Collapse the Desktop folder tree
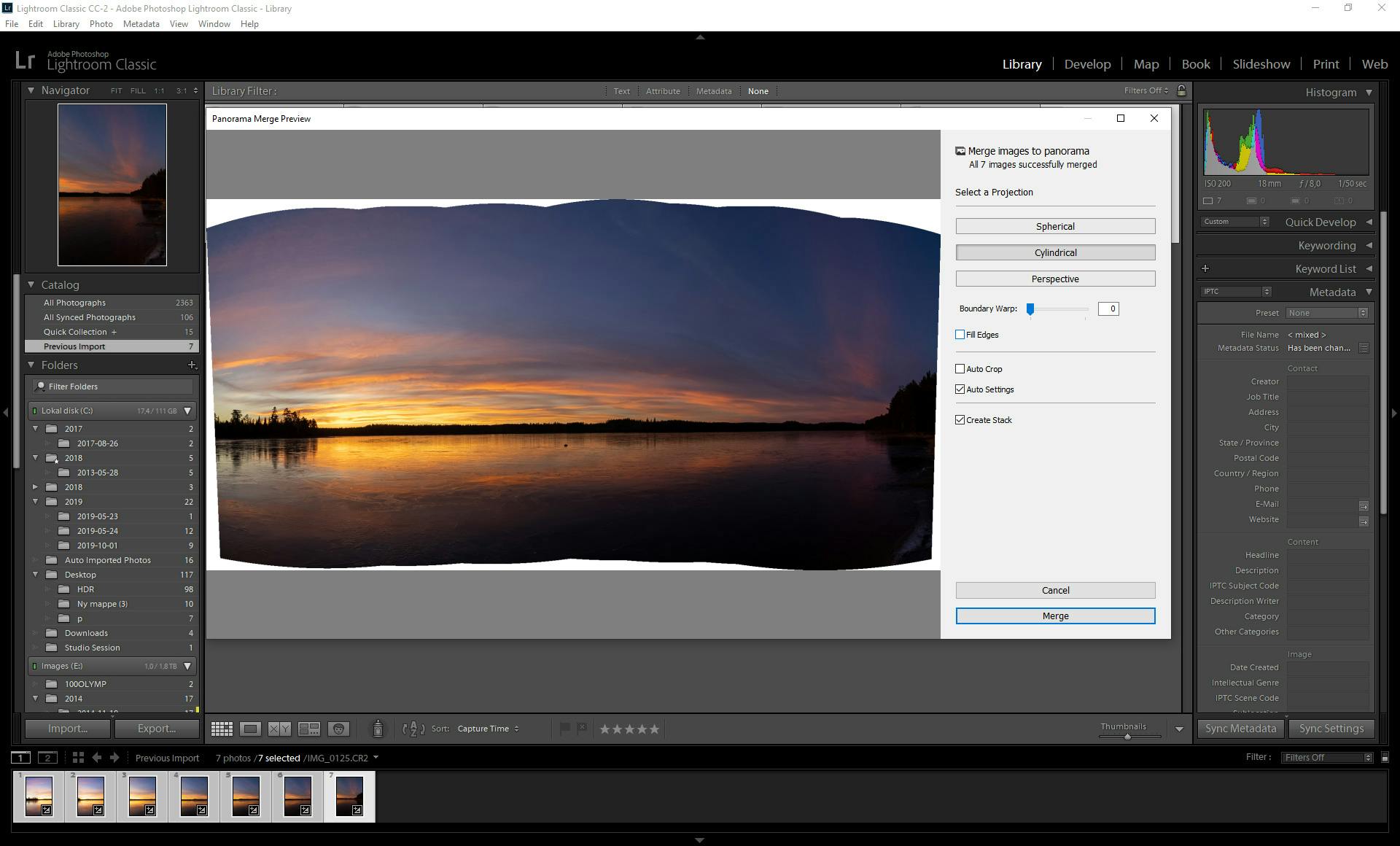 pyautogui.click(x=35, y=574)
